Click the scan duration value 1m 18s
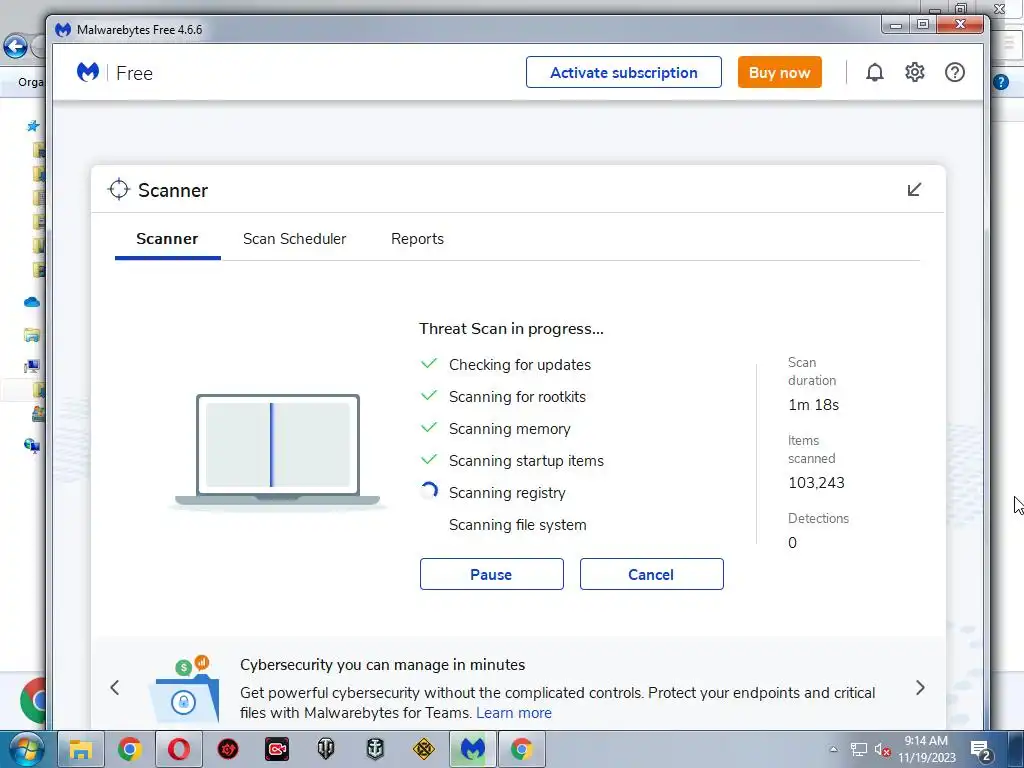The image size is (1024, 768). (x=814, y=405)
